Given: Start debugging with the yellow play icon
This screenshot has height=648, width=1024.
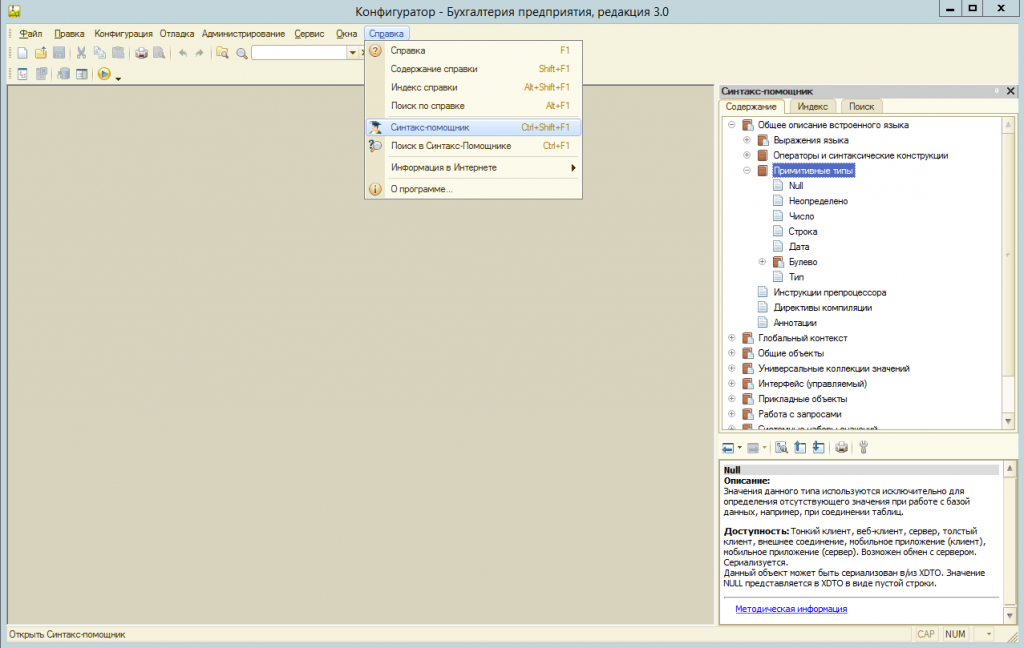Looking at the screenshot, I should coord(104,74).
